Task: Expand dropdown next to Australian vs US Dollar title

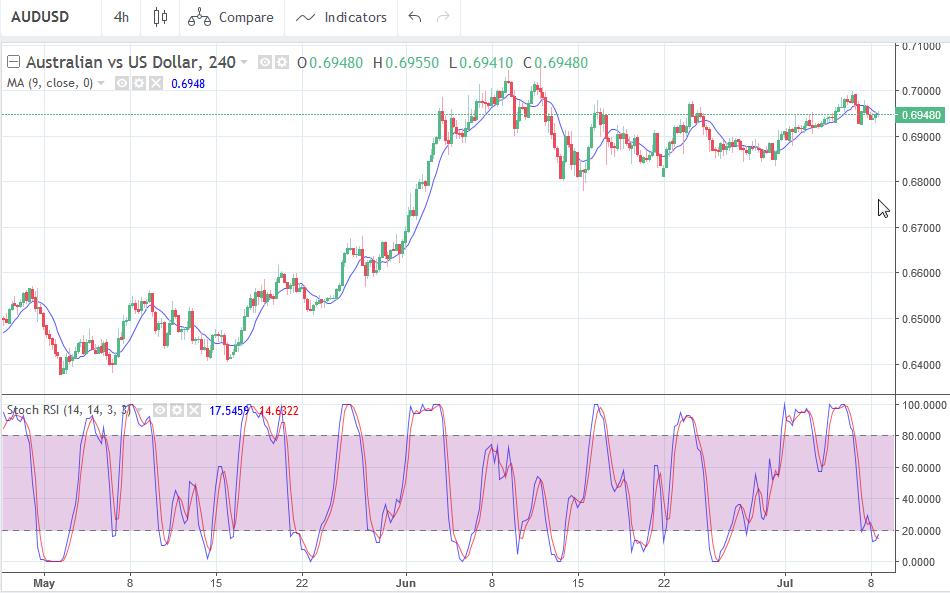Action: click(x=245, y=62)
